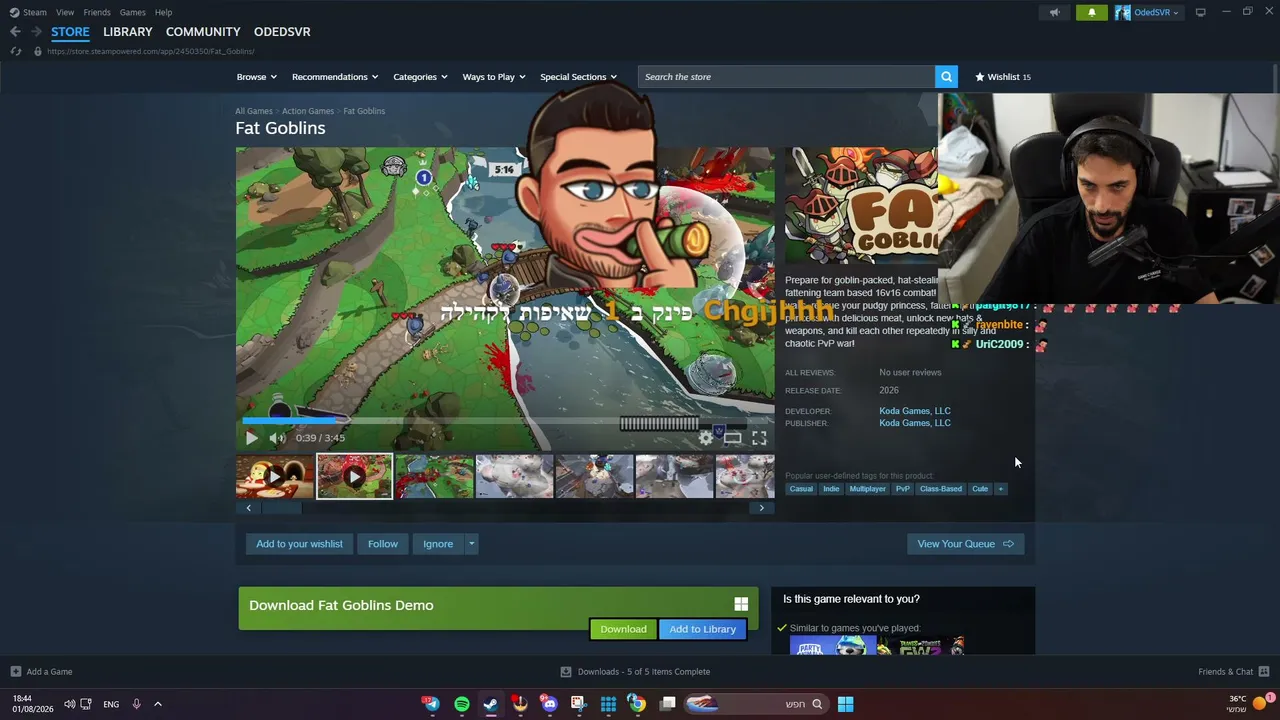Make the trailer fullscreen

759,437
